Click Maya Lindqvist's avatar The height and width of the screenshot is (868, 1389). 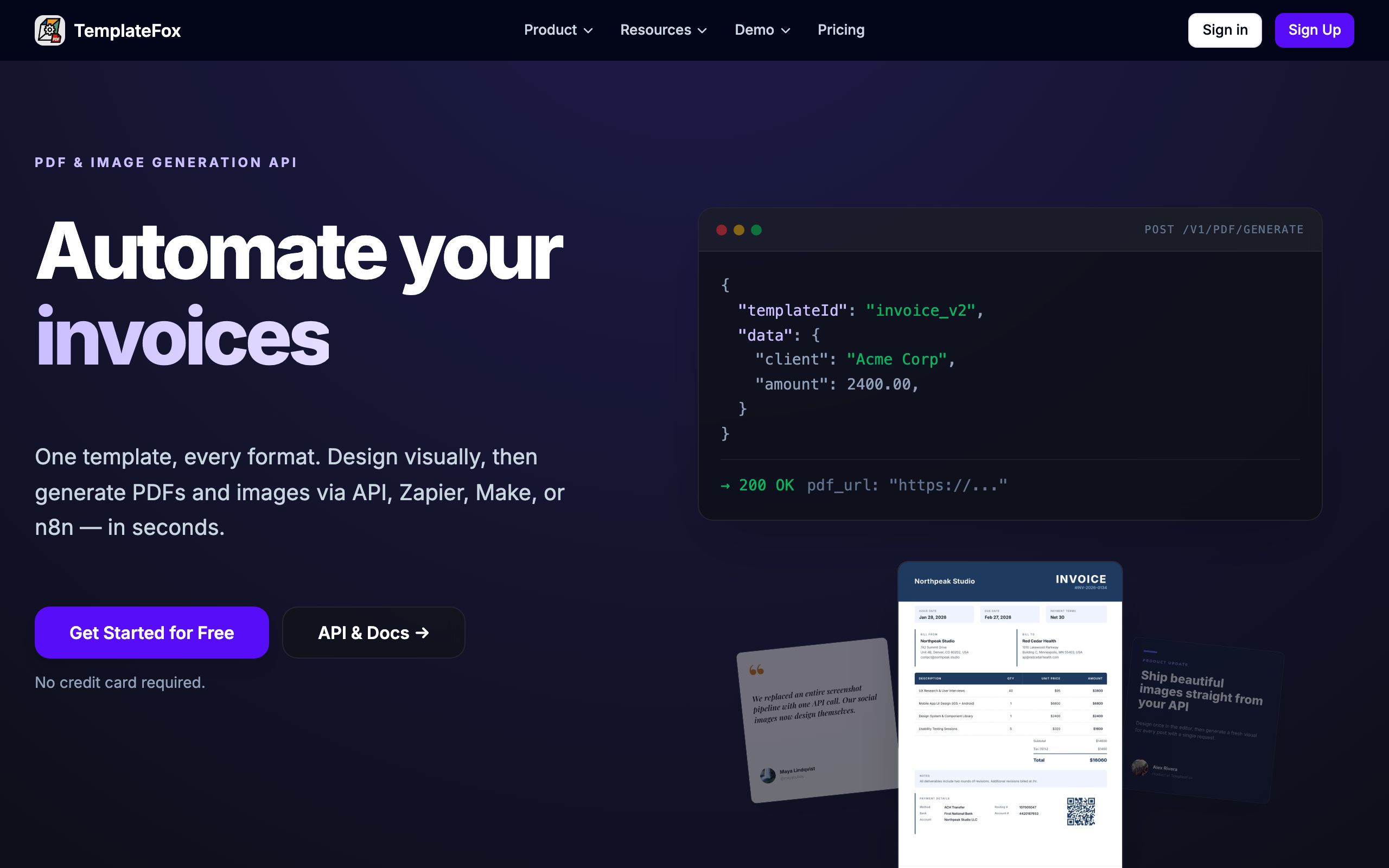tap(767, 776)
